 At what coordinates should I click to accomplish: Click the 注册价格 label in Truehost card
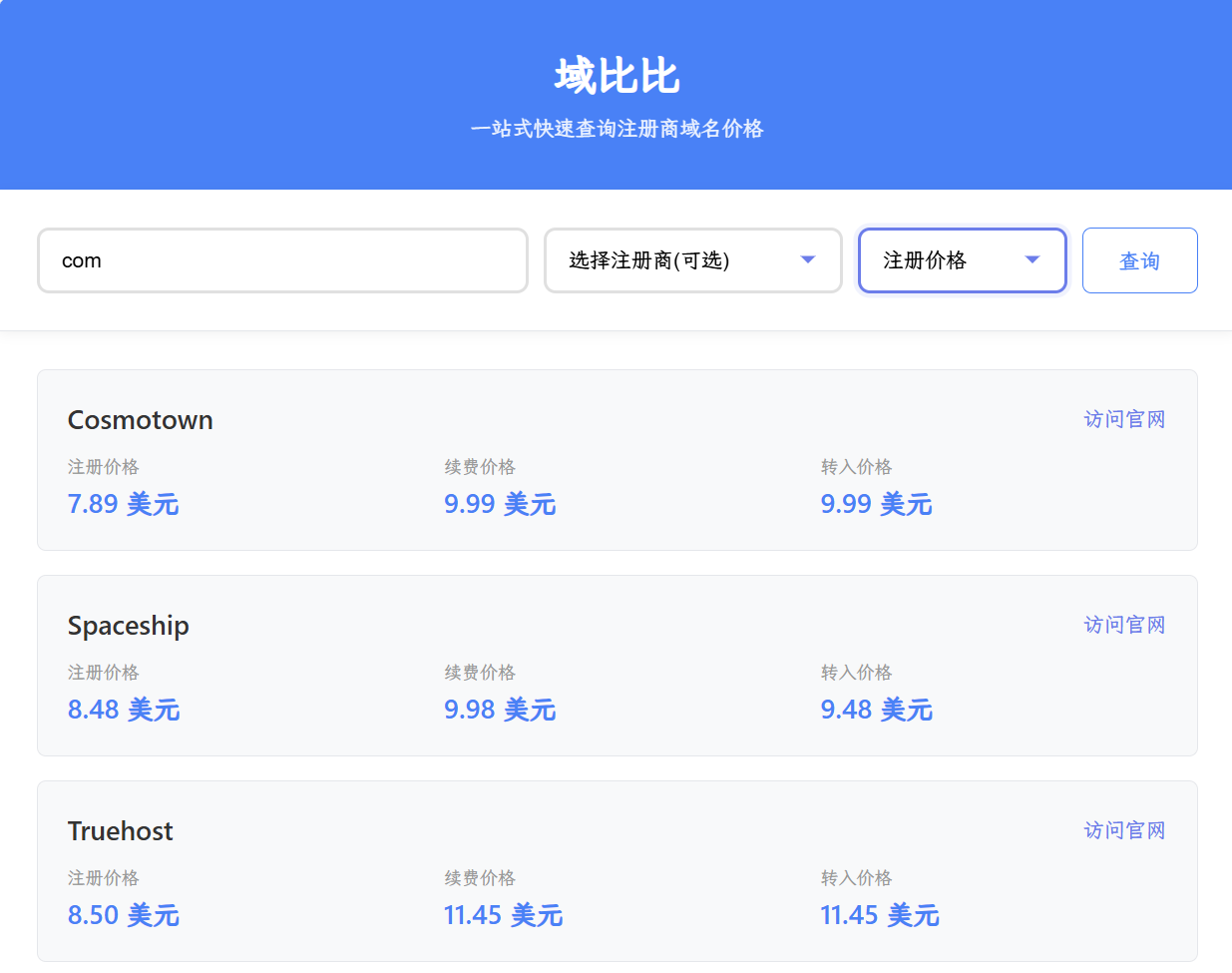point(104,878)
